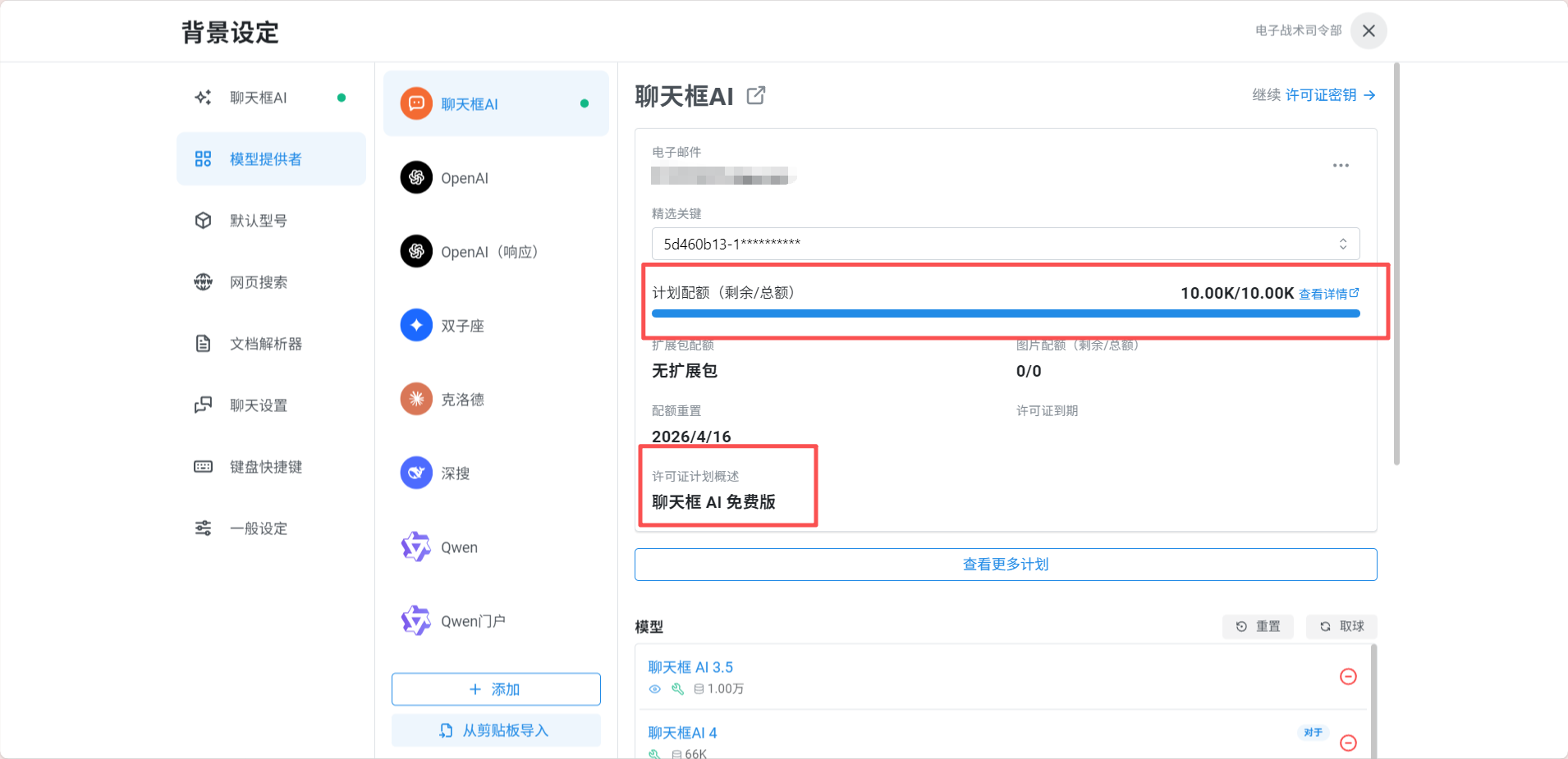The width and height of the screenshot is (1568, 759).
Task: Click the 聊天框 AI 免费版 plan text
Action: click(x=713, y=502)
